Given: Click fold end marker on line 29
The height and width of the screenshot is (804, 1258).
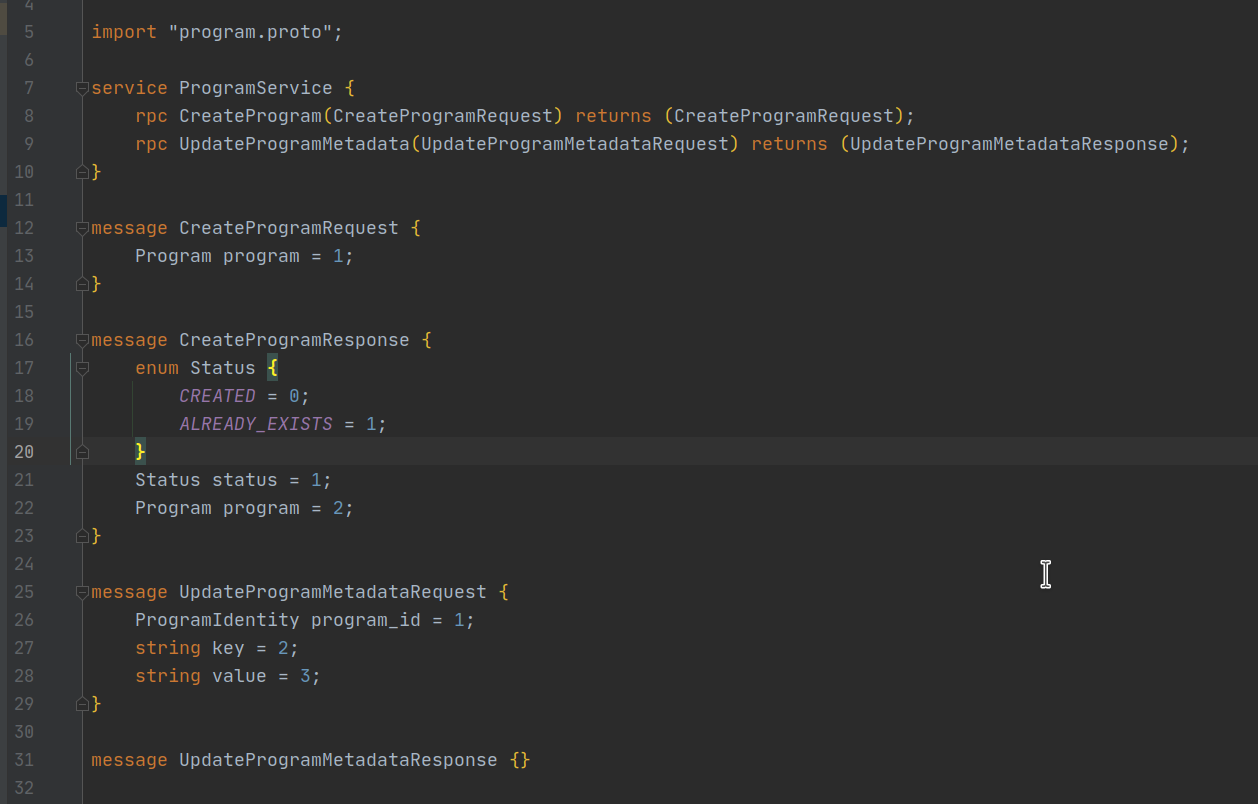Looking at the screenshot, I should pyautogui.click(x=82, y=704).
